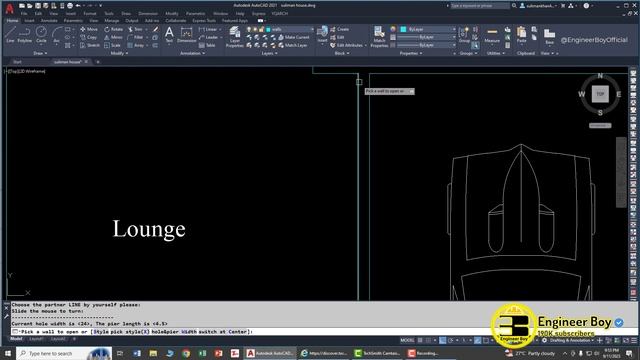Click the Leader tool
The image size is (640, 360).
pos(209,37)
